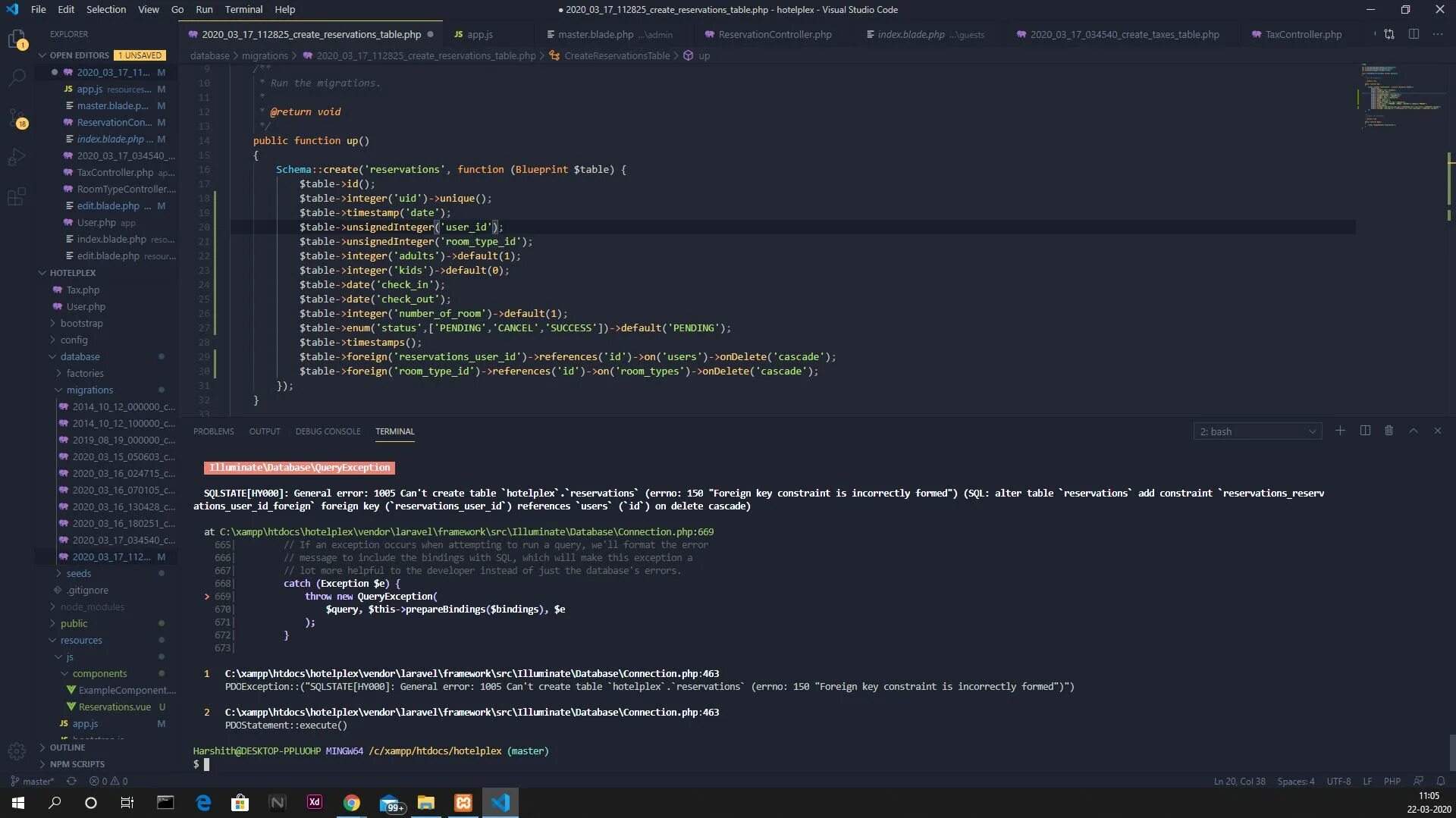Screen dimensions: 1456x818
Task: Open ExampleComponent file in the explorer
Action: [127, 690]
